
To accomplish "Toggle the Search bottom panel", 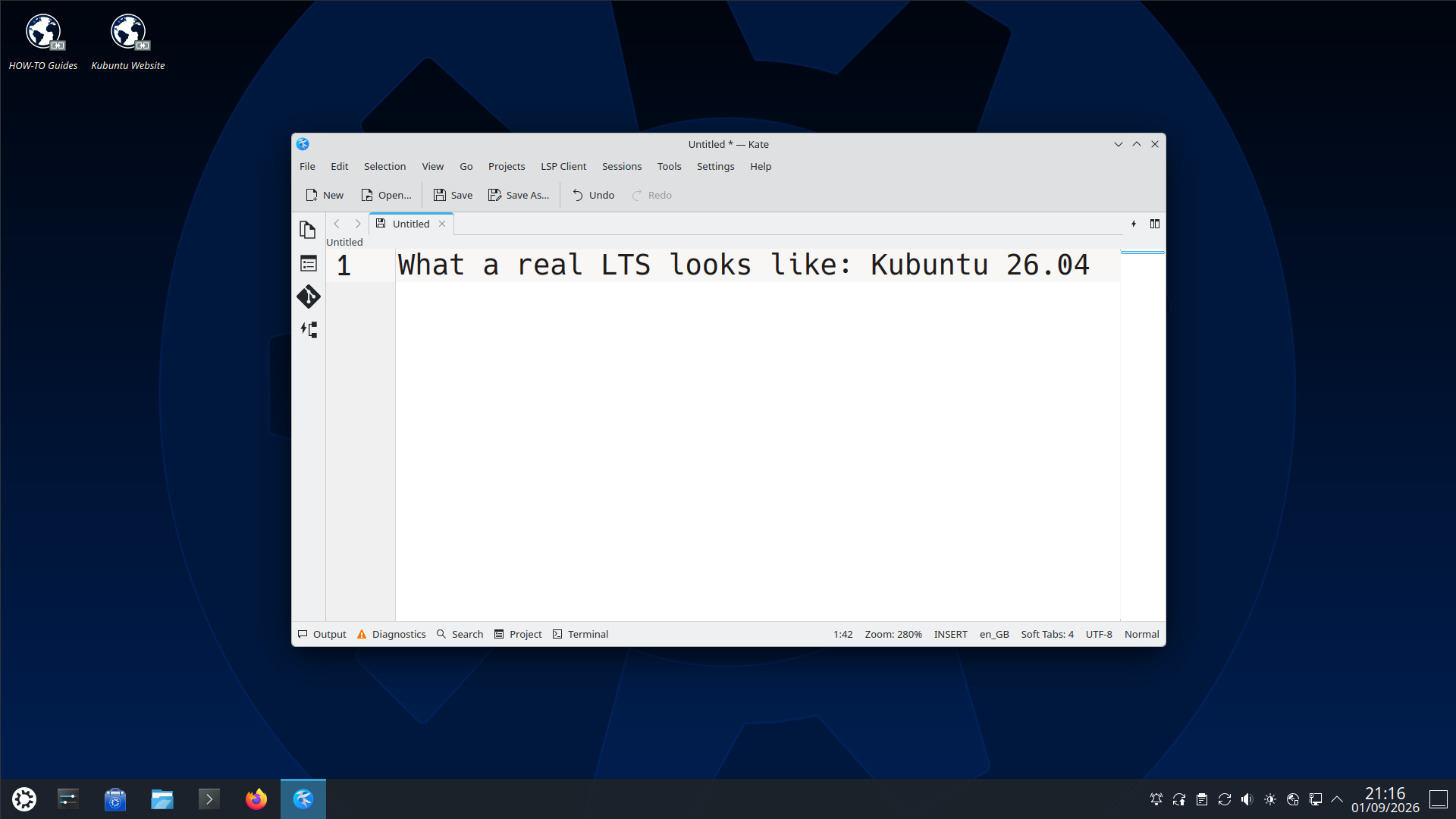I will point(460,634).
